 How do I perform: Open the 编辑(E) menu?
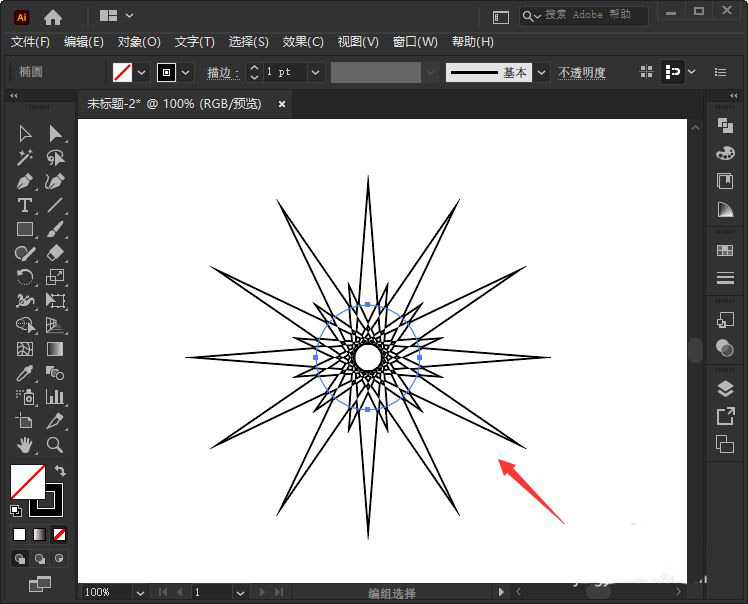[83, 42]
